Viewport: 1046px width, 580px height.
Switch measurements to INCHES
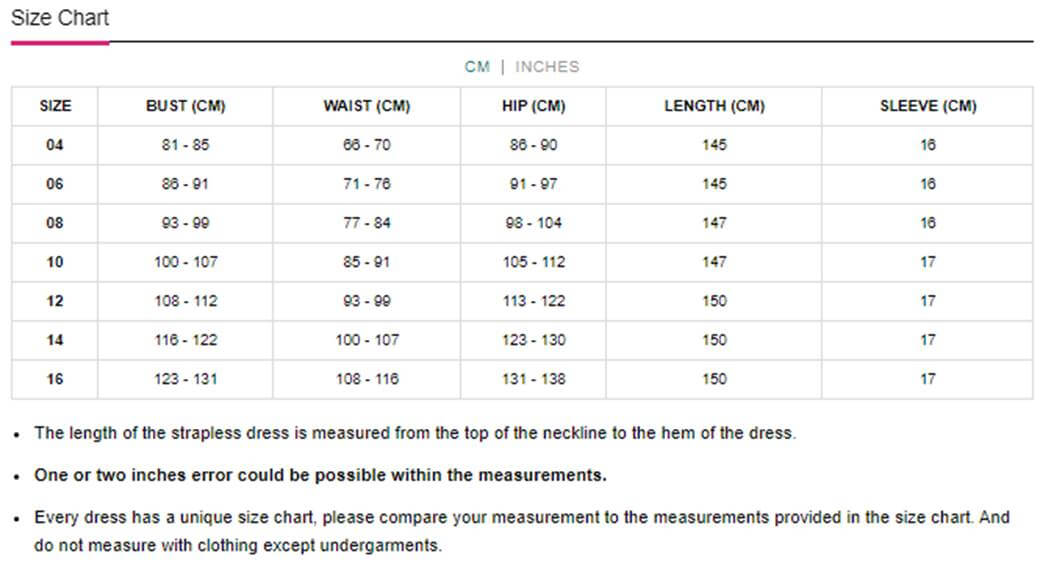[x=547, y=67]
